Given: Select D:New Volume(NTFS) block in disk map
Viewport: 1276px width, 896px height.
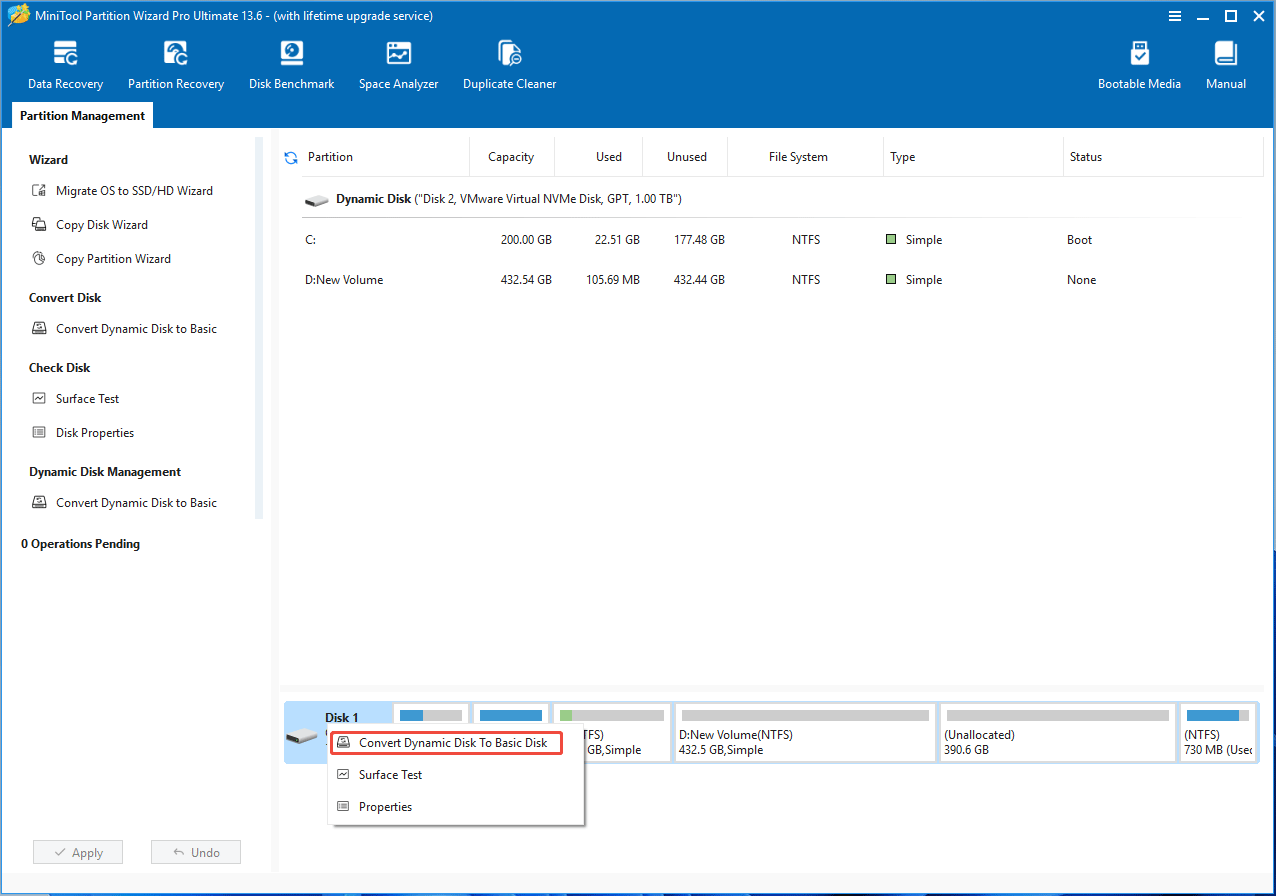Looking at the screenshot, I should (805, 733).
